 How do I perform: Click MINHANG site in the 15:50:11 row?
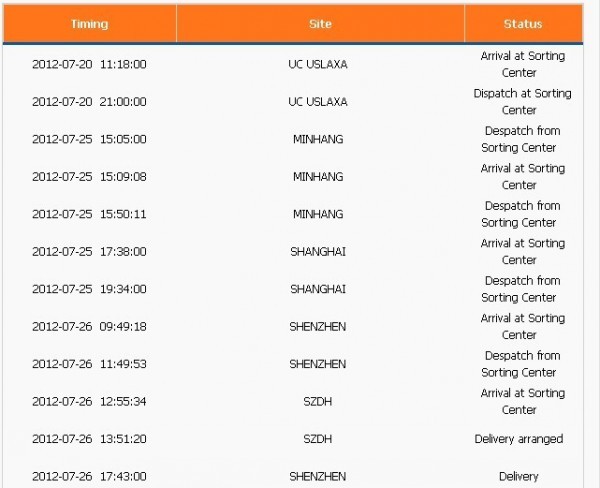click(x=318, y=214)
